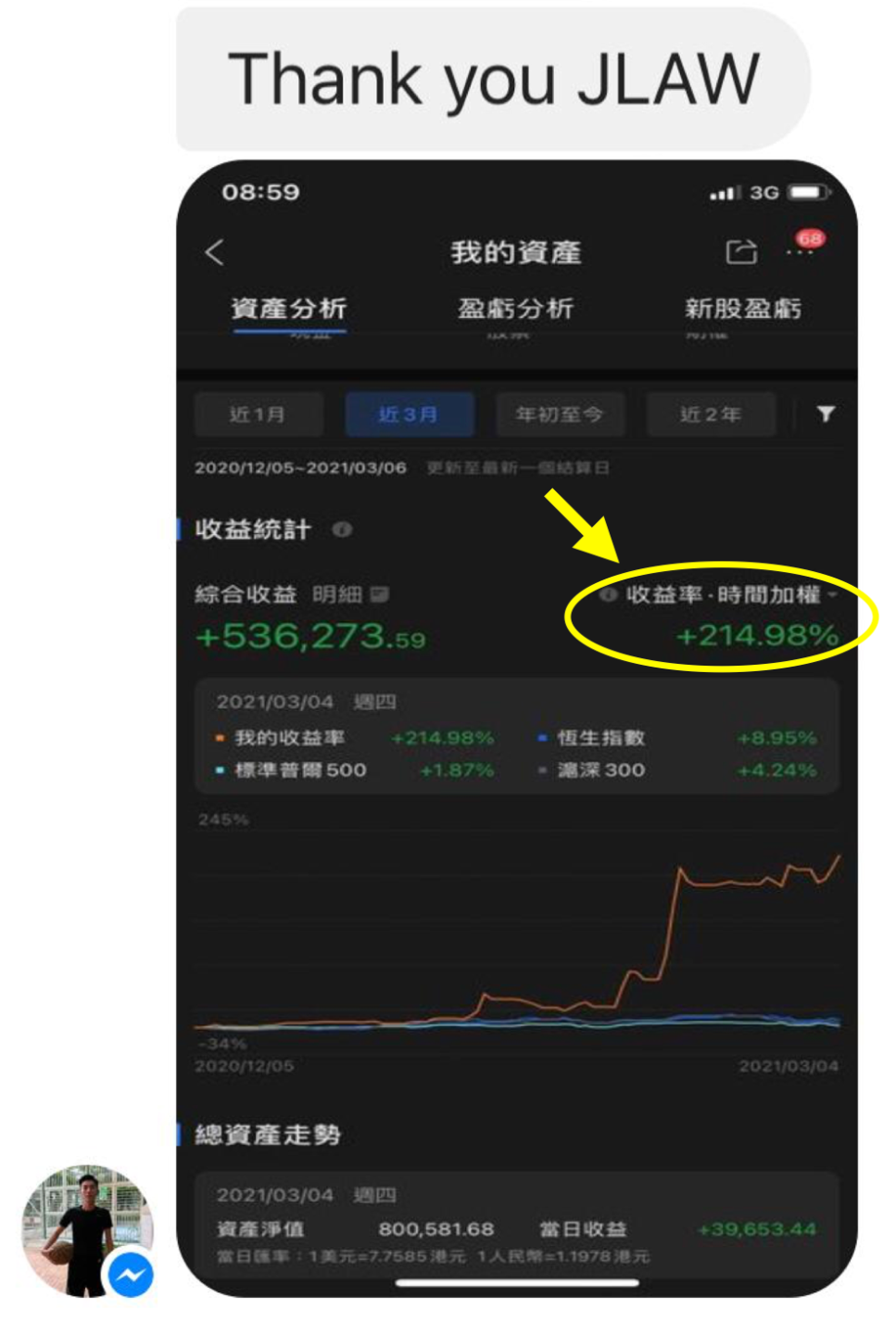The width and height of the screenshot is (896, 1335).
Task: Select the 近1月 period option
Action: (x=259, y=414)
